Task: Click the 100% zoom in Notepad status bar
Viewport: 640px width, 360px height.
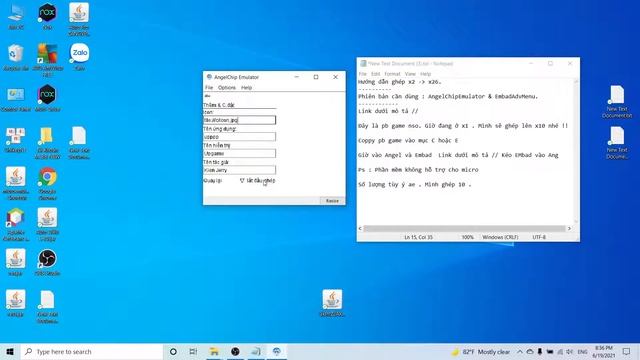Action: pos(468,237)
